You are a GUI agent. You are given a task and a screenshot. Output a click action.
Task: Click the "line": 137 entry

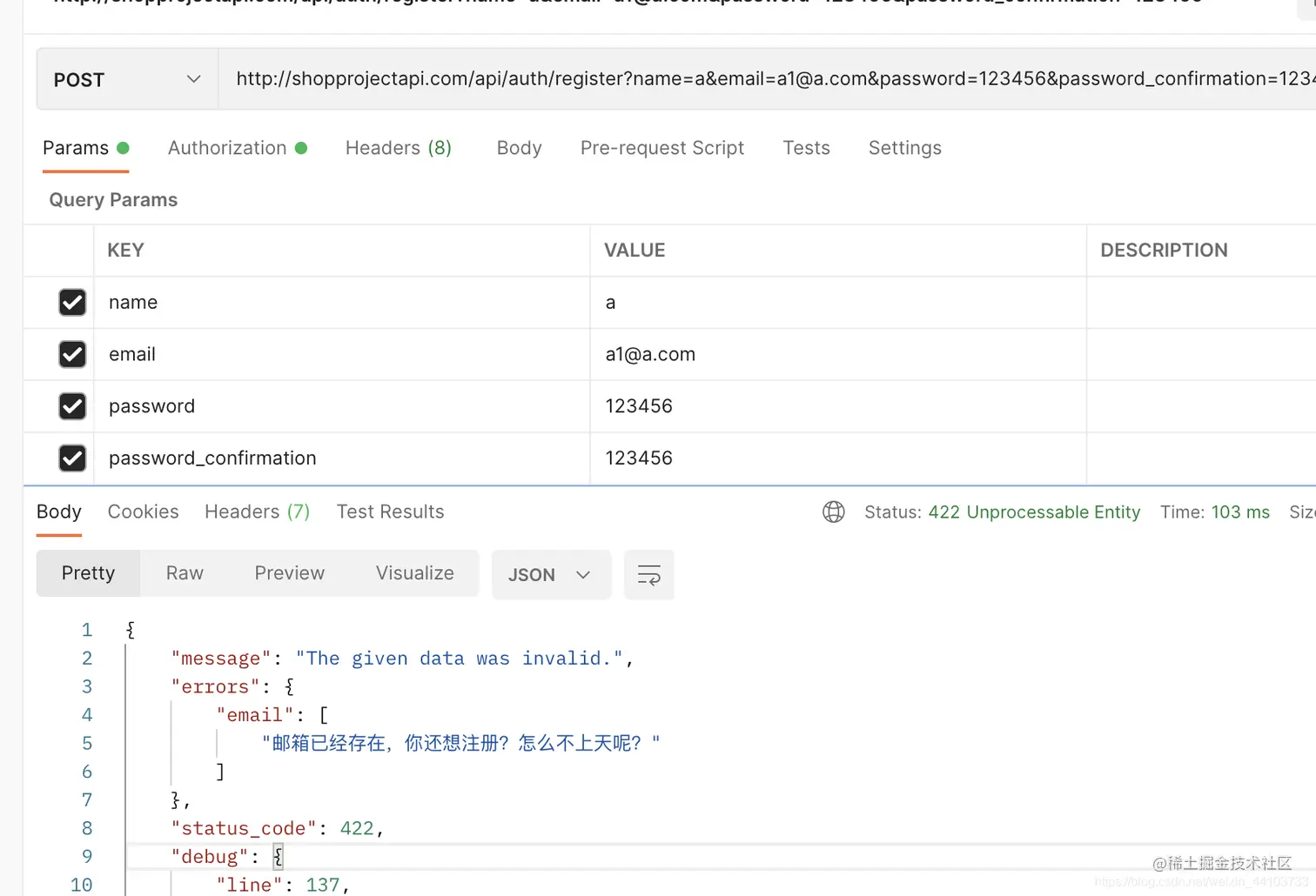click(x=282, y=885)
